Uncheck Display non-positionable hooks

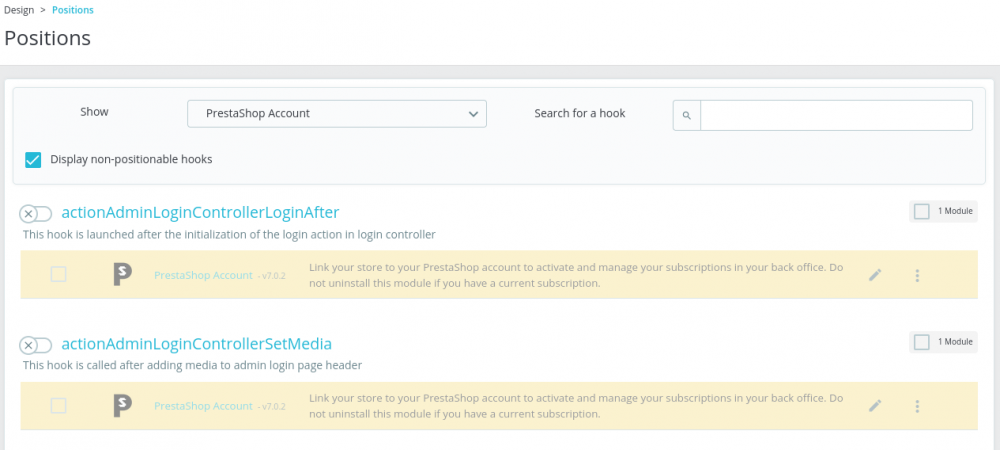click(34, 159)
